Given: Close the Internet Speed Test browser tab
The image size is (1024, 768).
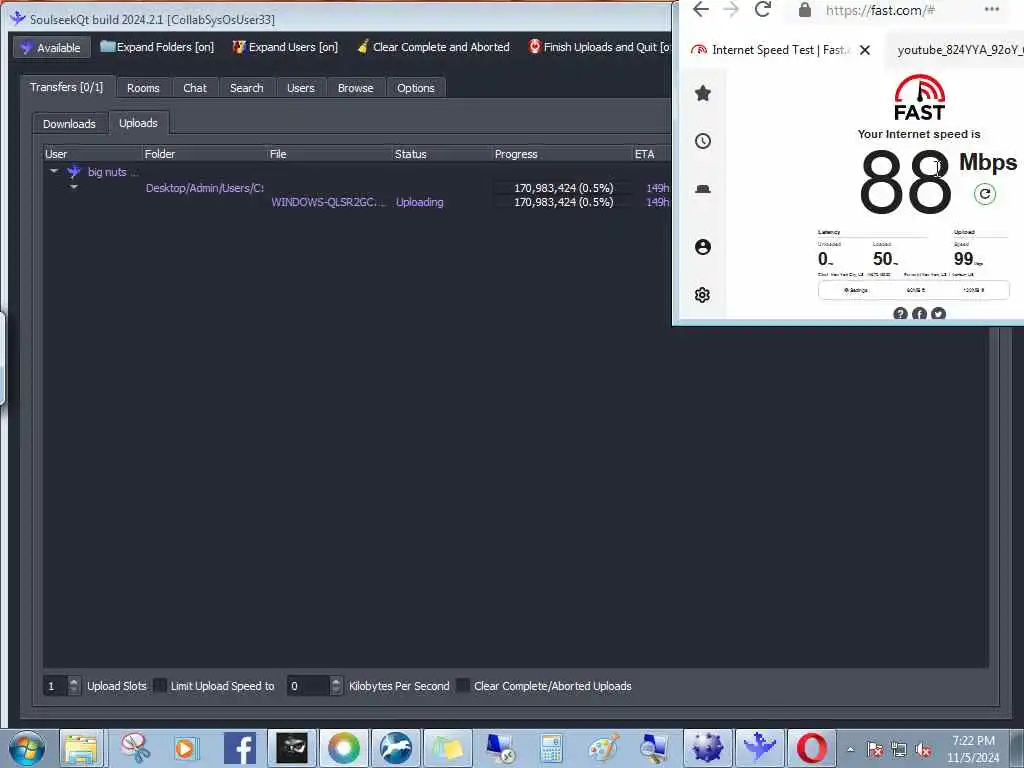Looking at the screenshot, I should [865, 50].
